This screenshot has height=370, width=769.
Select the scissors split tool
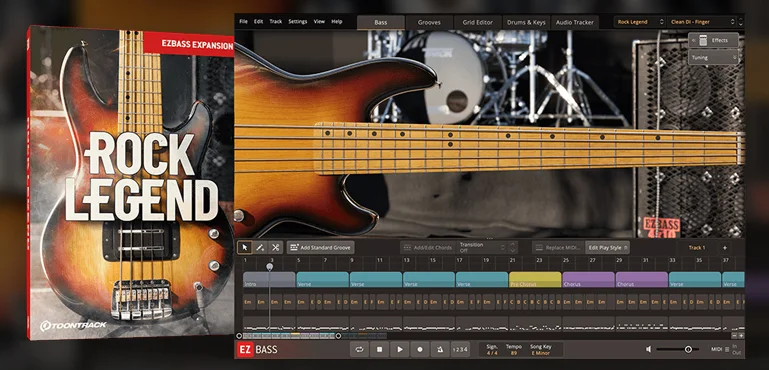pos(276,247)
